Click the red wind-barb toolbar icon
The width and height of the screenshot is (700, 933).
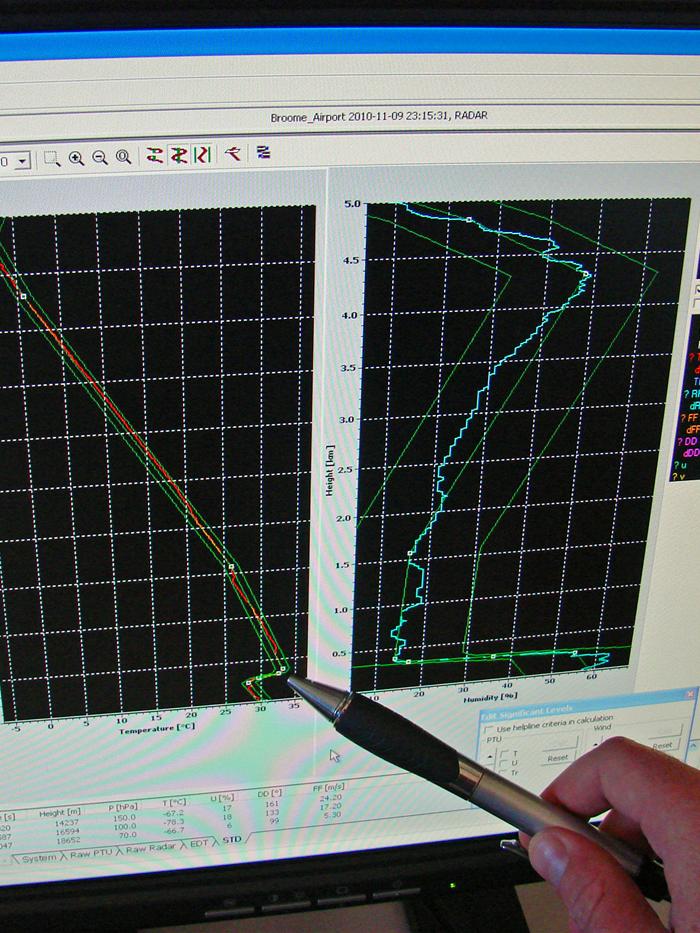click(233, 154)
